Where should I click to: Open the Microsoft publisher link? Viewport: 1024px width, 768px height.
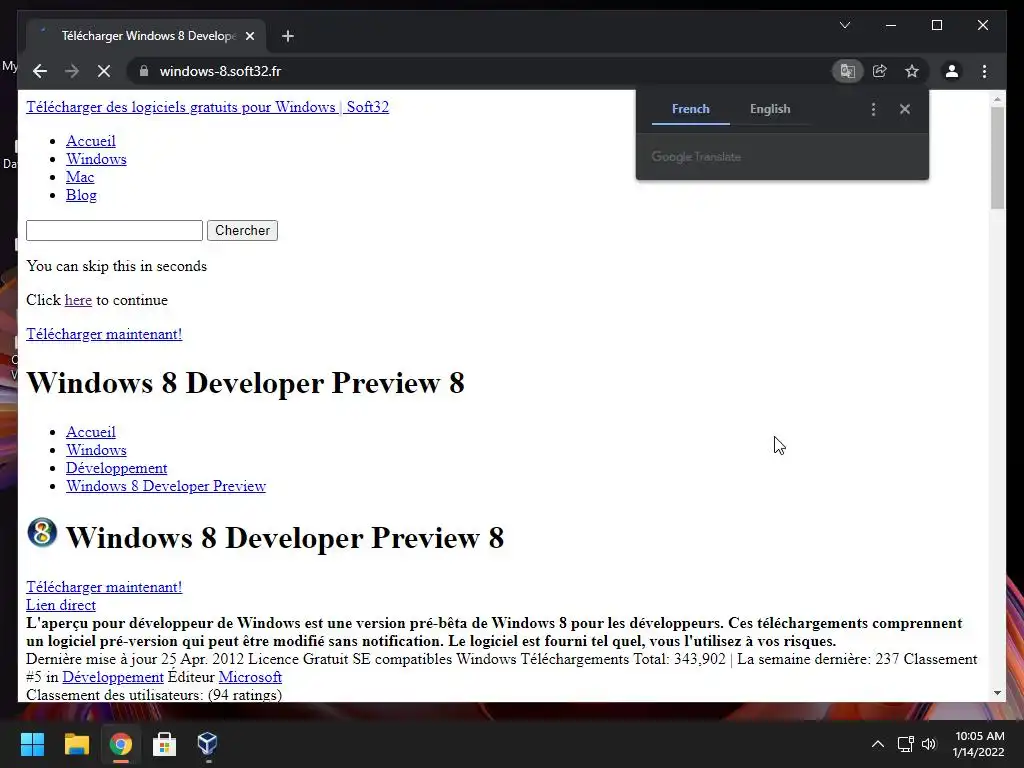pyautogui.click(x=250, y=677)
